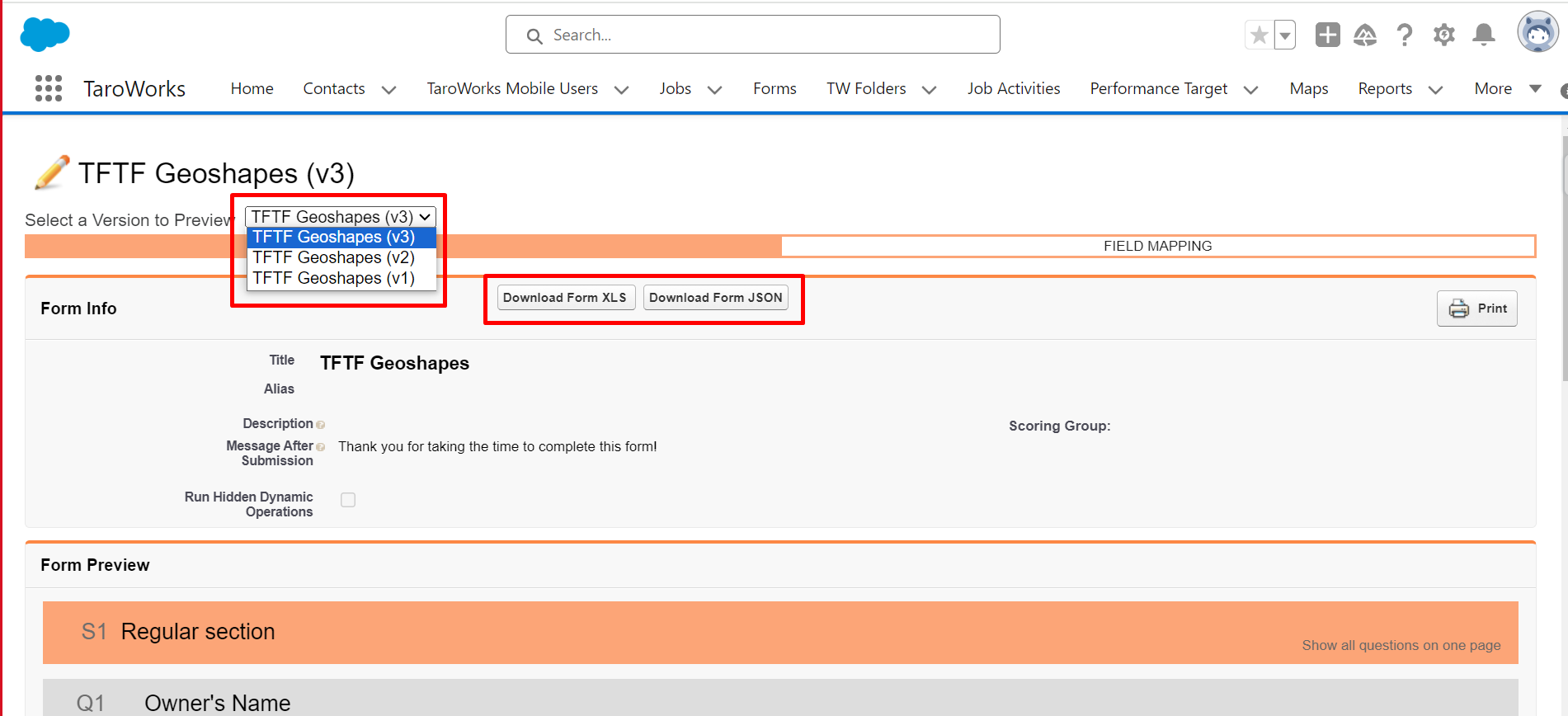Viewport: 1568px width, 716px height.
Task: Go to the Forms tab
Action: (775, 88)
